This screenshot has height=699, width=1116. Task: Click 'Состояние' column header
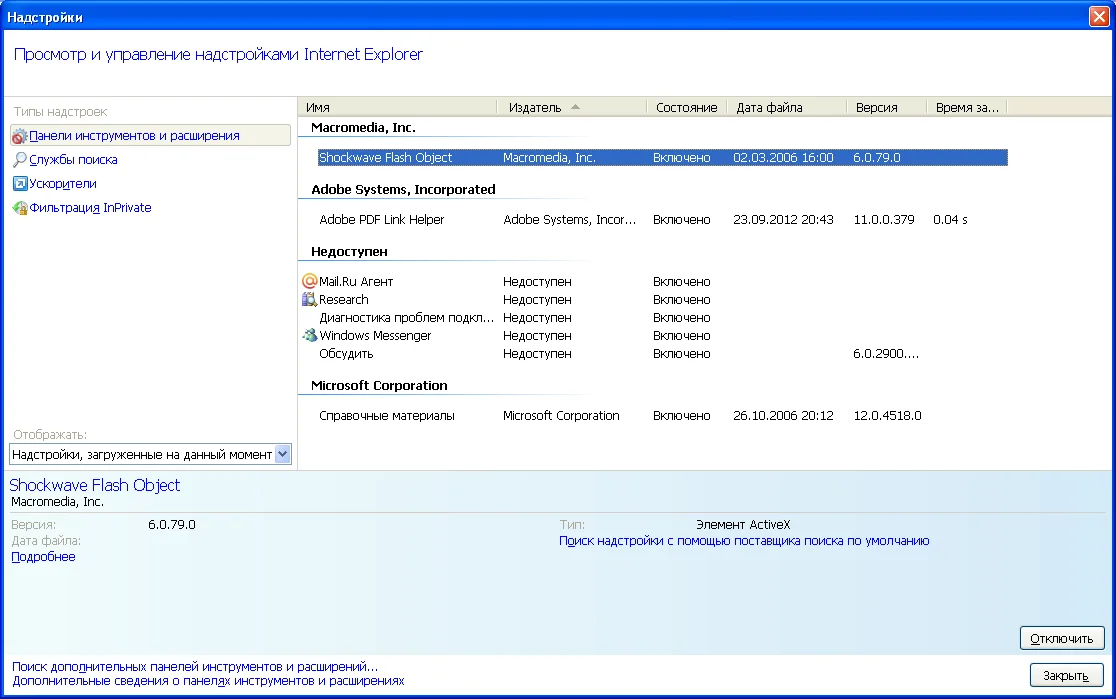pyautogui.click(x=686, y=107)
